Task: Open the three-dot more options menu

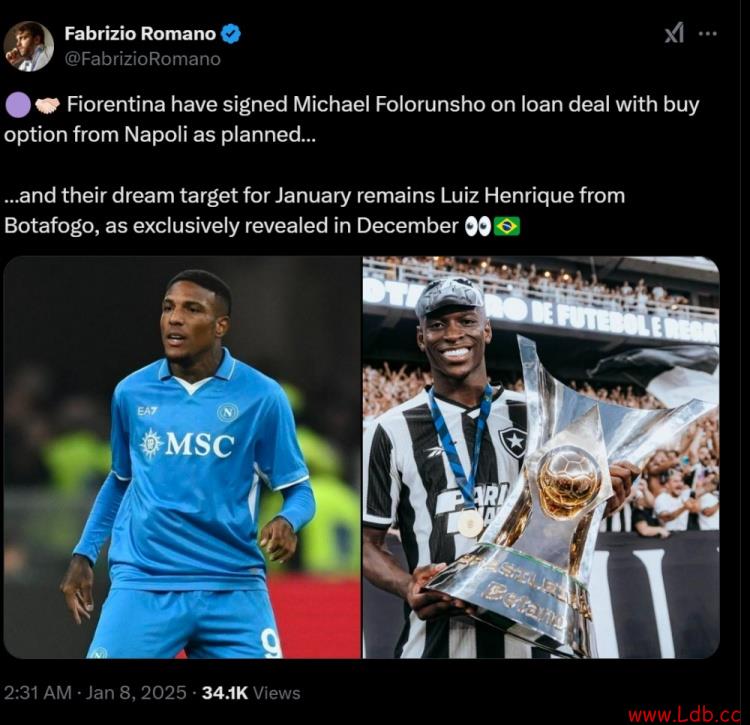Action: pyautogui.click(x=708, y=33)
